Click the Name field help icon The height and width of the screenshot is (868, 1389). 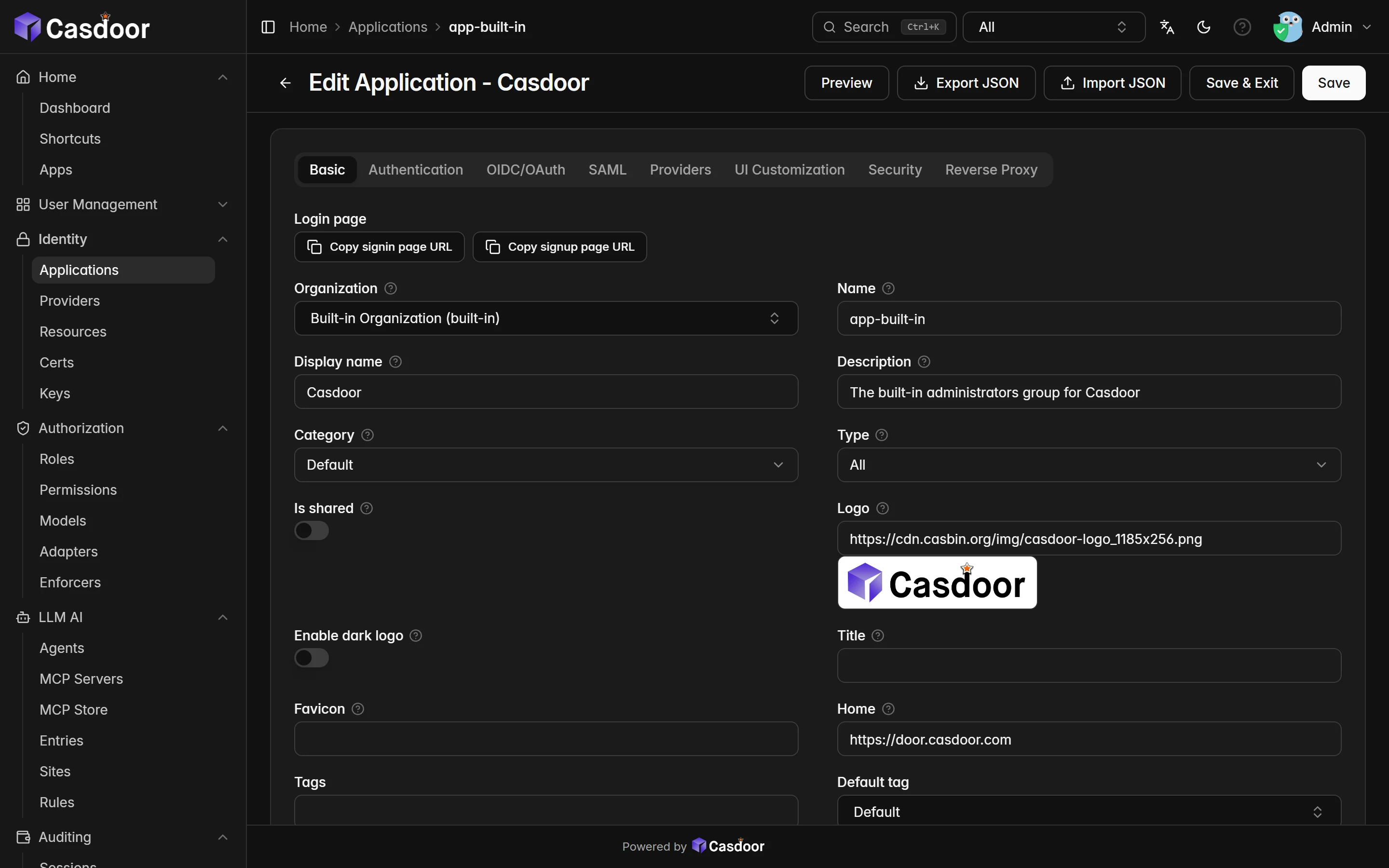888,288
